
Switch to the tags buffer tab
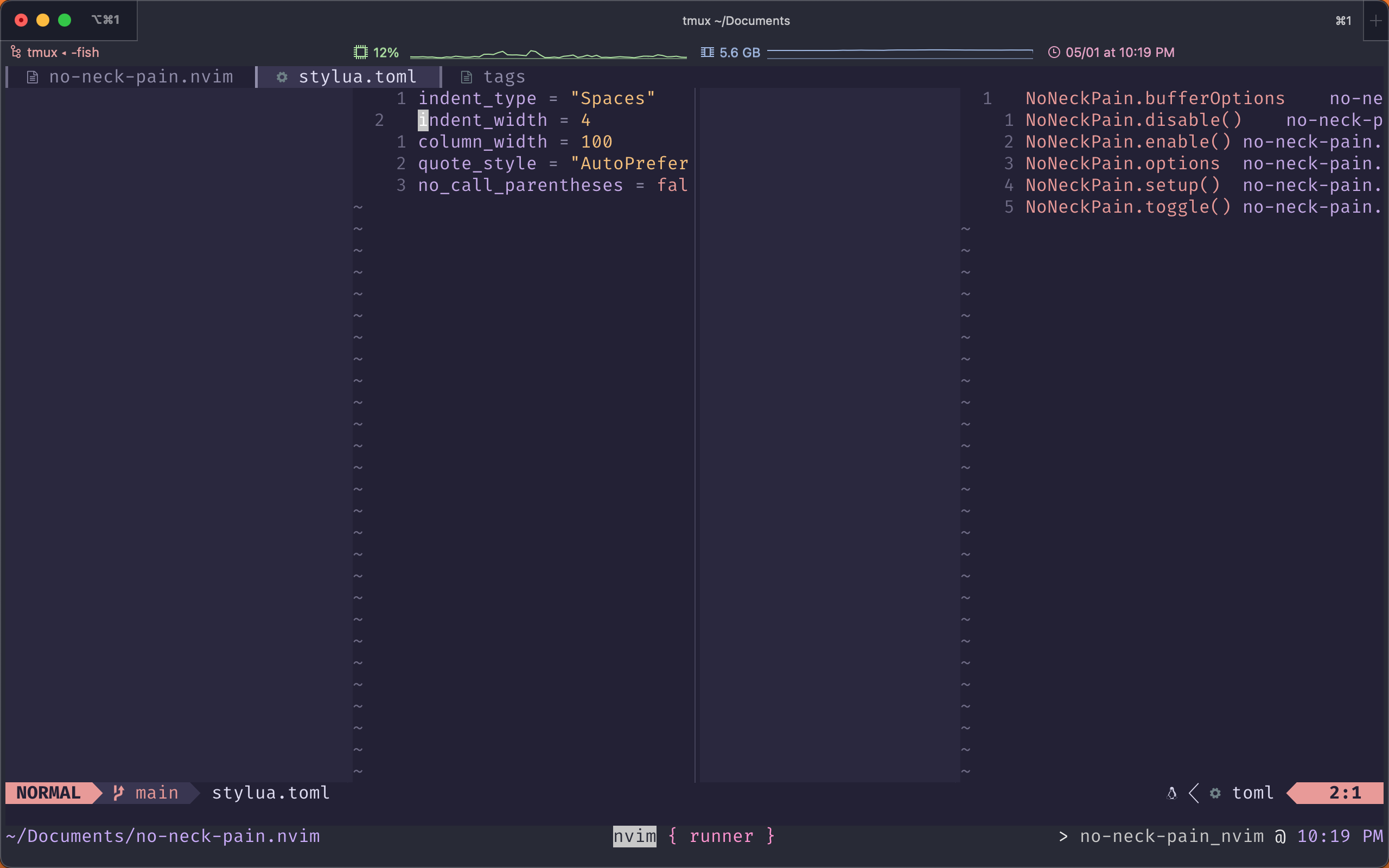(x=504, y=76)
